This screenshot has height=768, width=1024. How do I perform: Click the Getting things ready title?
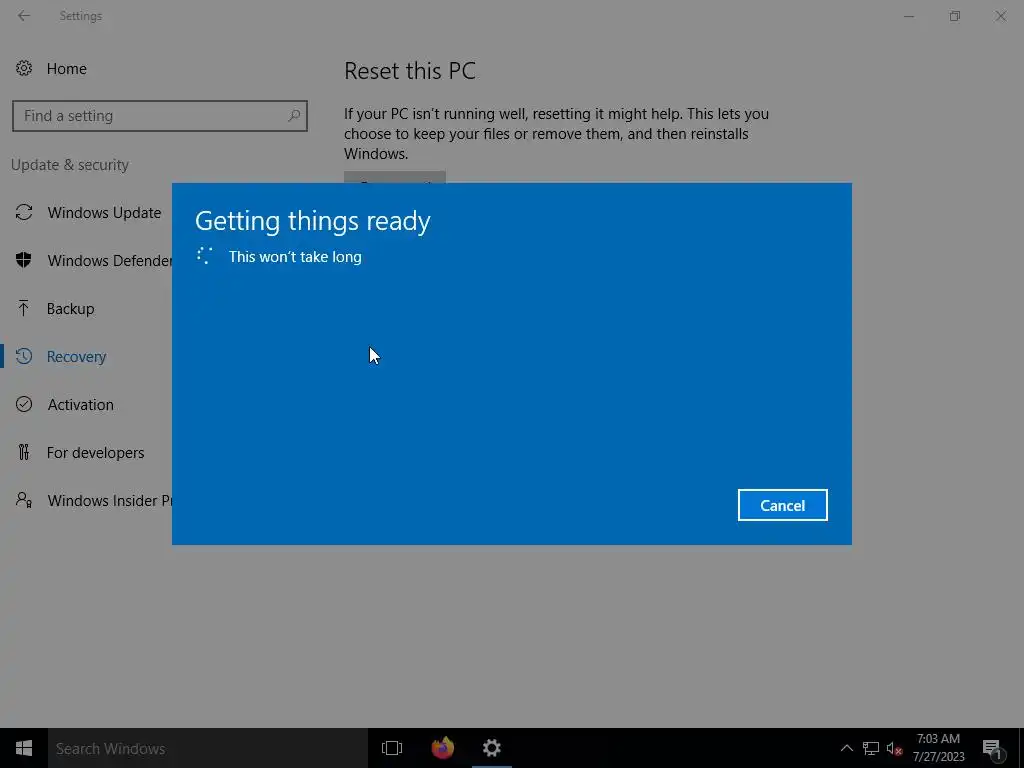(x=313, y=221)
